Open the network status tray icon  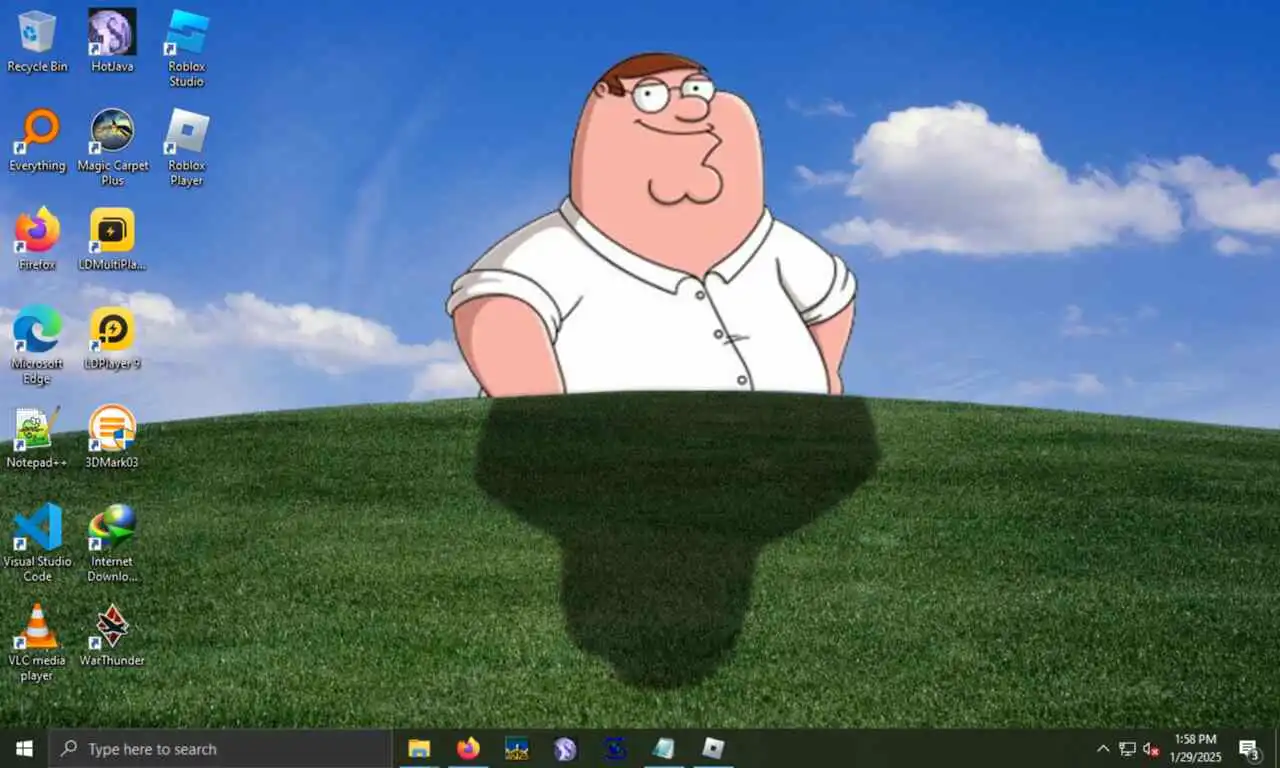point(1127,748)
